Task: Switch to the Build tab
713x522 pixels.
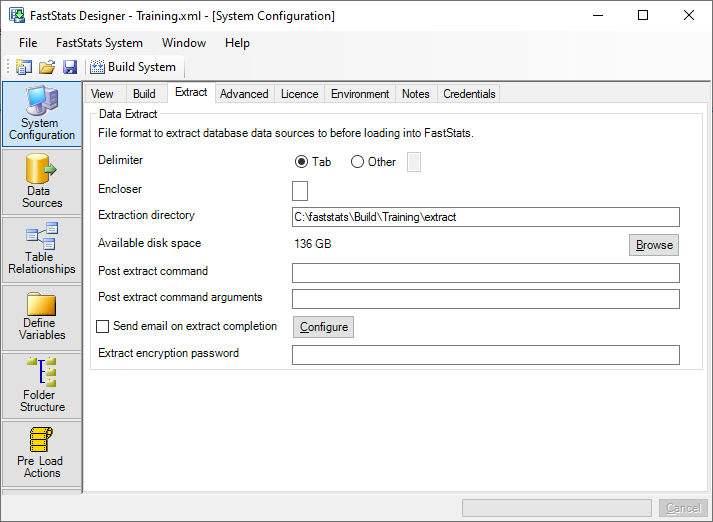Action: (x=144, y=94)
